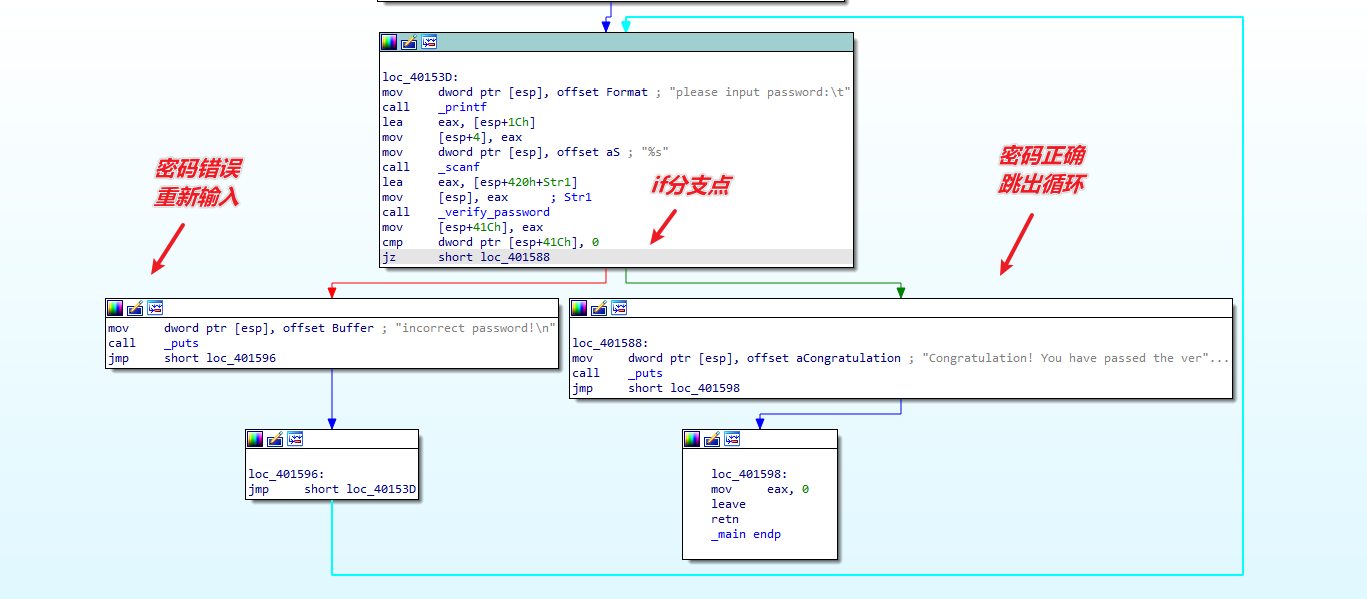Click the leave instruction

[x=728, y=504]
